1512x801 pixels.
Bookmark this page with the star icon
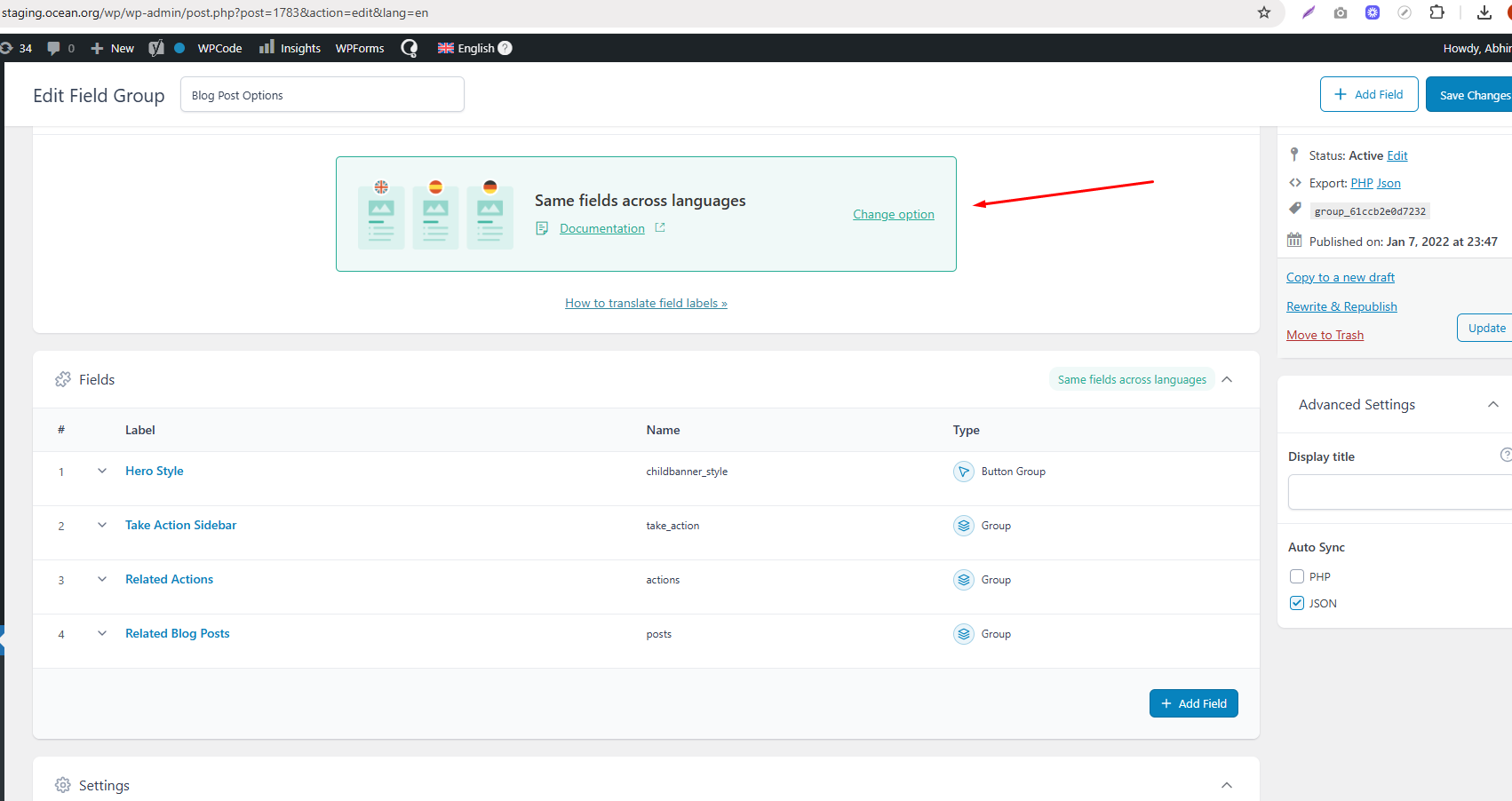(1264, 12)
